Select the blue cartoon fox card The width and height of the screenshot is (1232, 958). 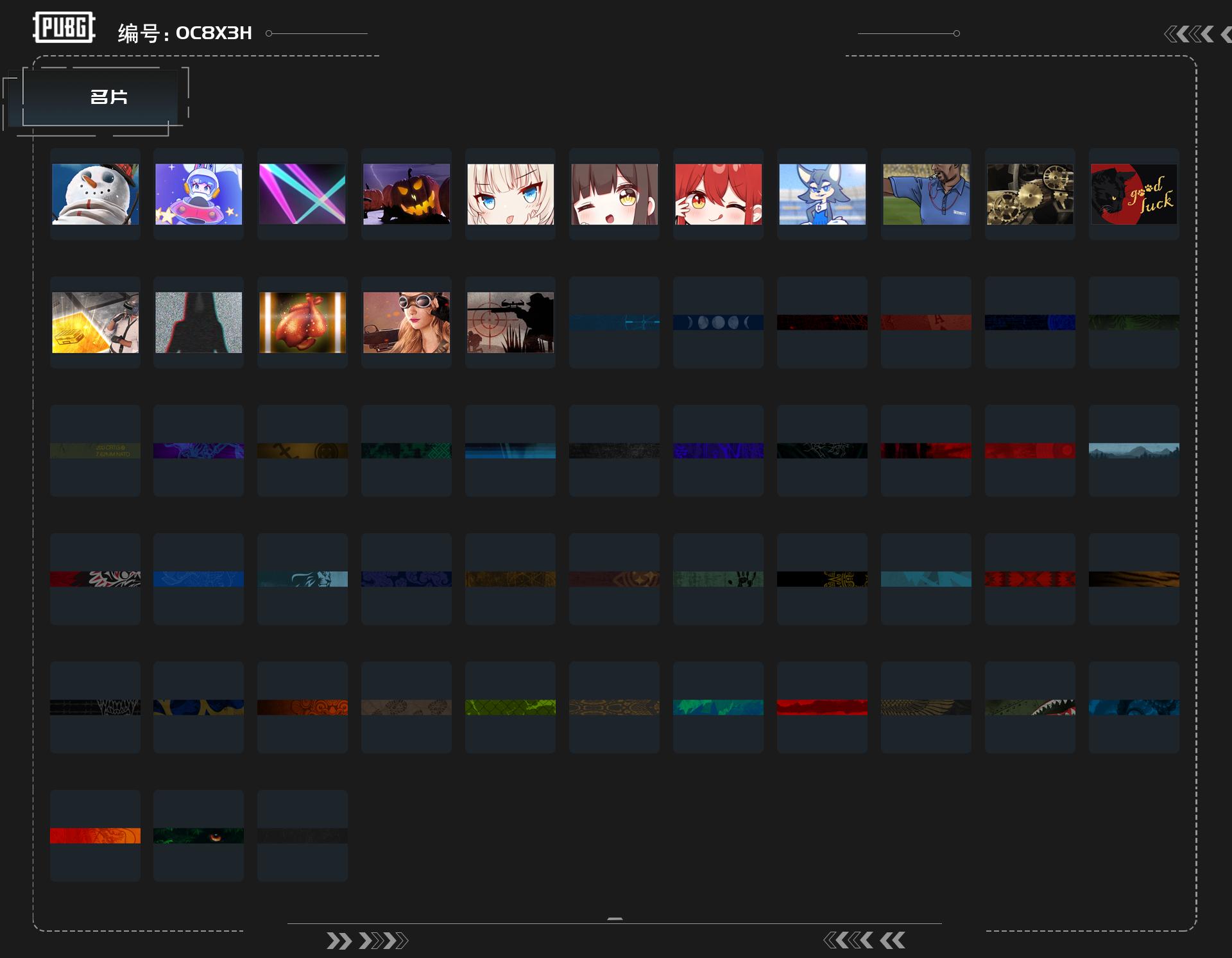click(x=822, y=194)
